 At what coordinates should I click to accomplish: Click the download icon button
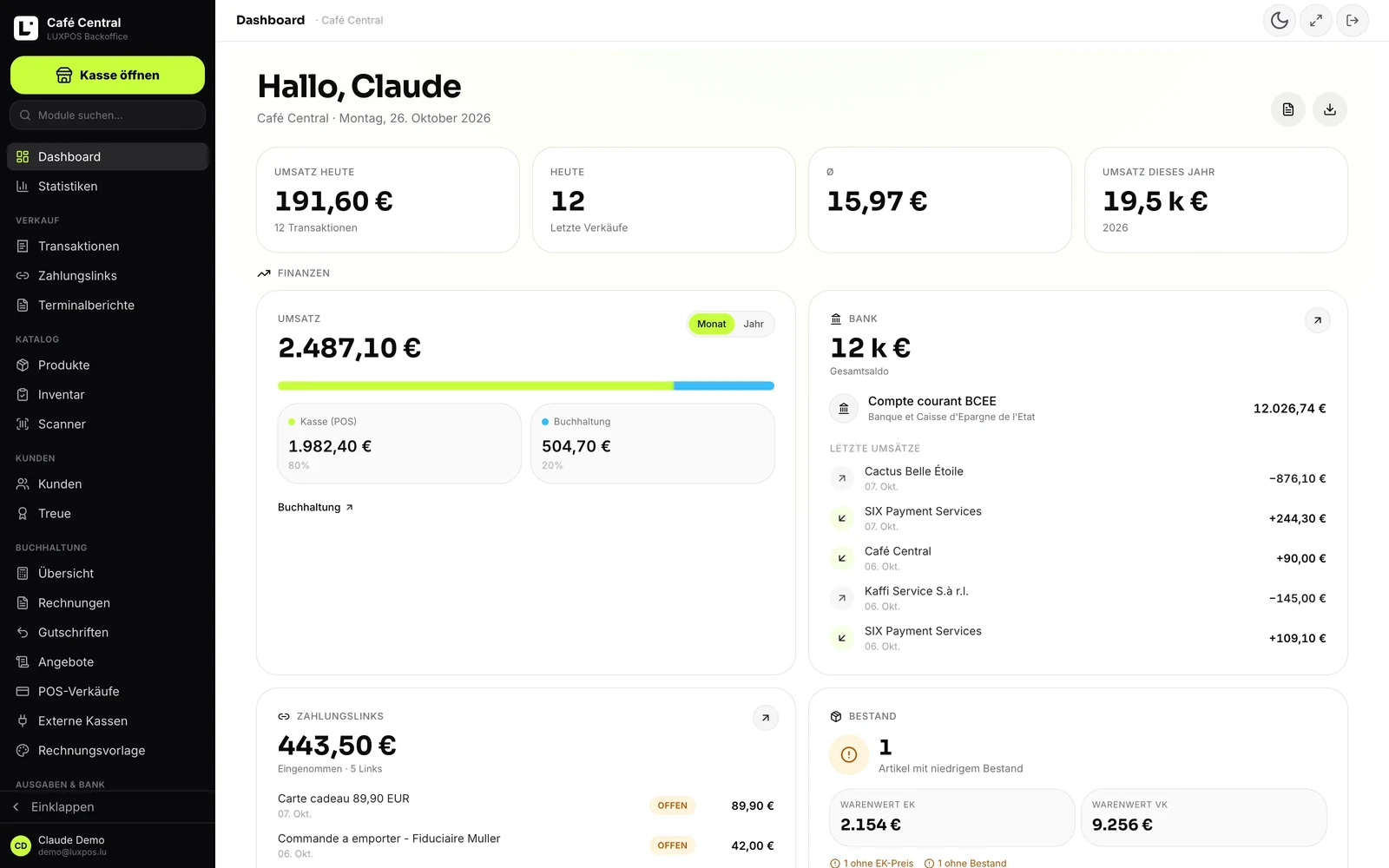click(1330, 109)
